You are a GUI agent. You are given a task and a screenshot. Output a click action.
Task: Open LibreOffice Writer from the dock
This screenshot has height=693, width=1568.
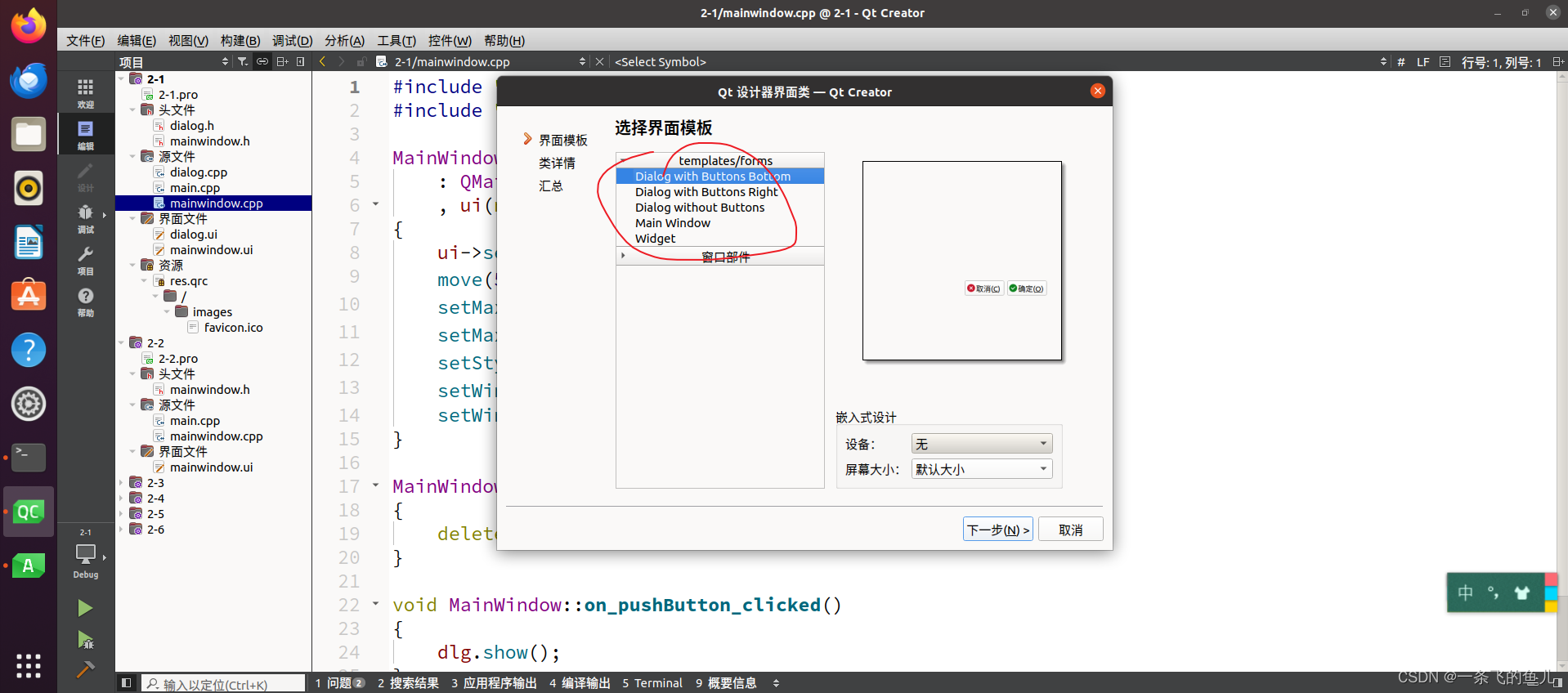pyautogui.click(x=29, y=242)
